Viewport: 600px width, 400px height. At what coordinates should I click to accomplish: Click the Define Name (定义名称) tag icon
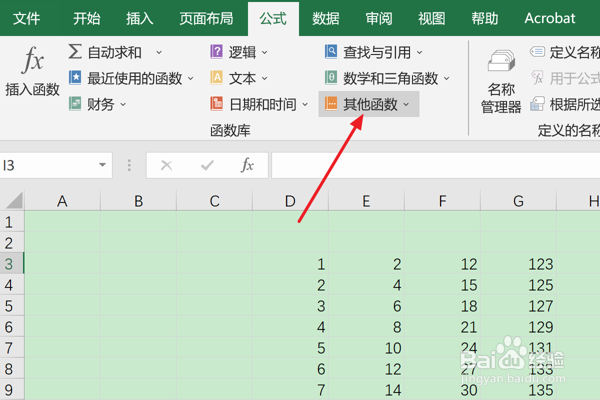[x=537, y=51]
